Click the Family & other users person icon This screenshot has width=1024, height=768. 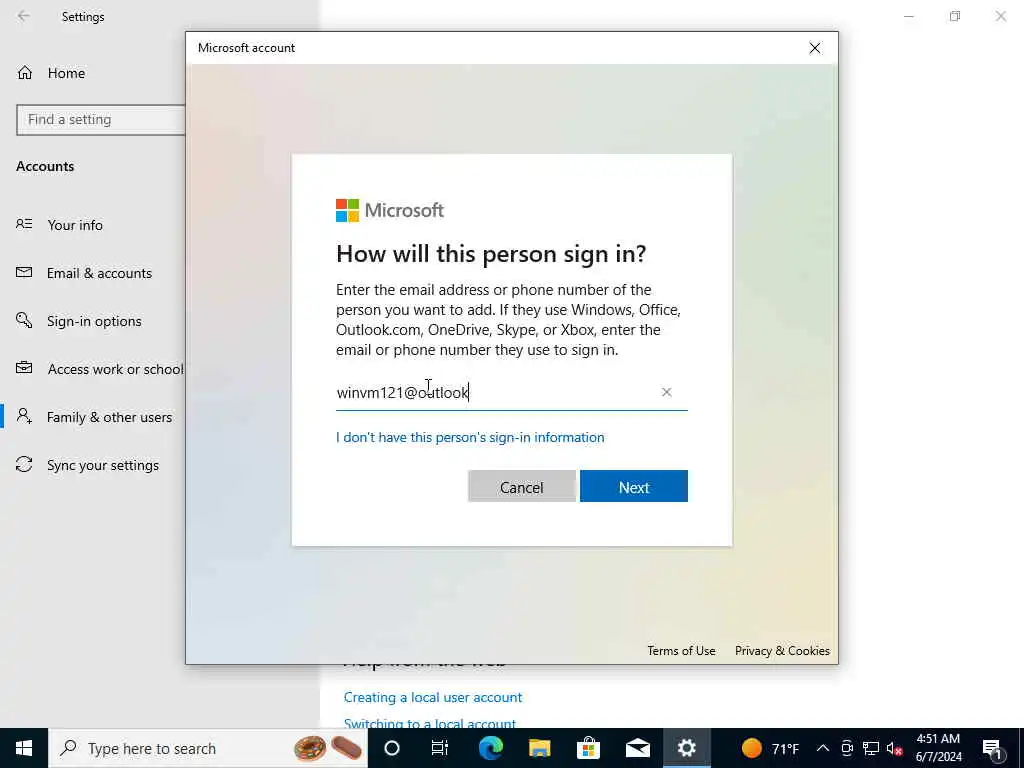tap(24, 416)
